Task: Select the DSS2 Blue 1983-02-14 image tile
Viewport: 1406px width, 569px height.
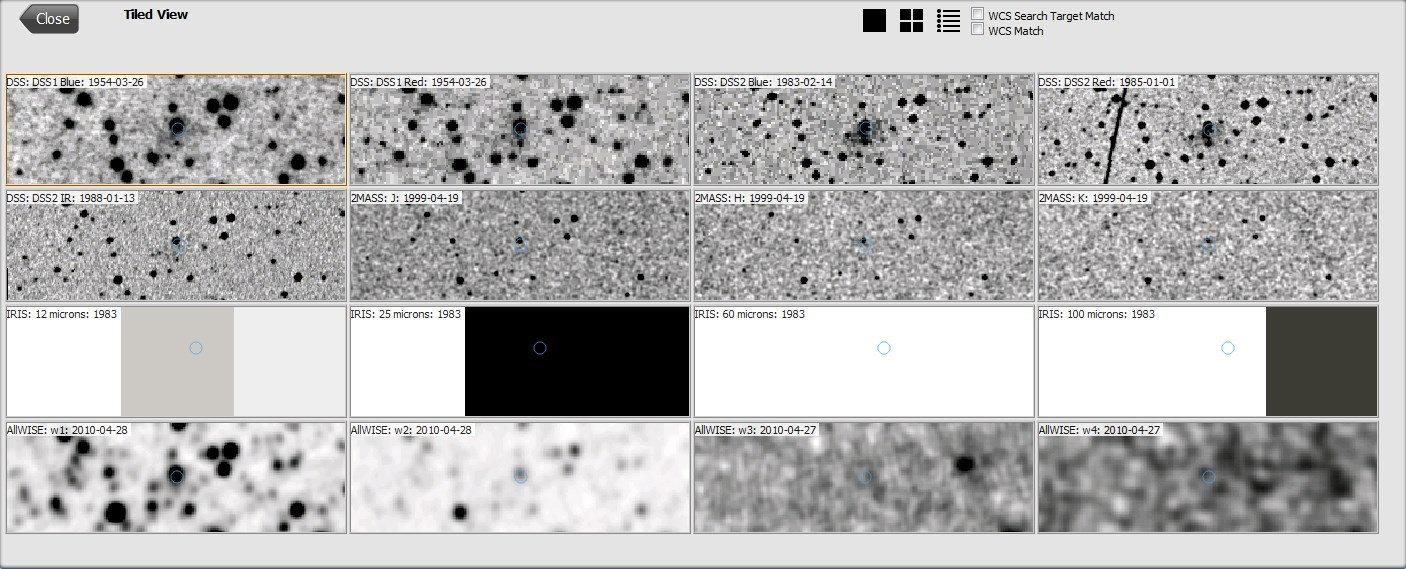Action: click(864, 129)
